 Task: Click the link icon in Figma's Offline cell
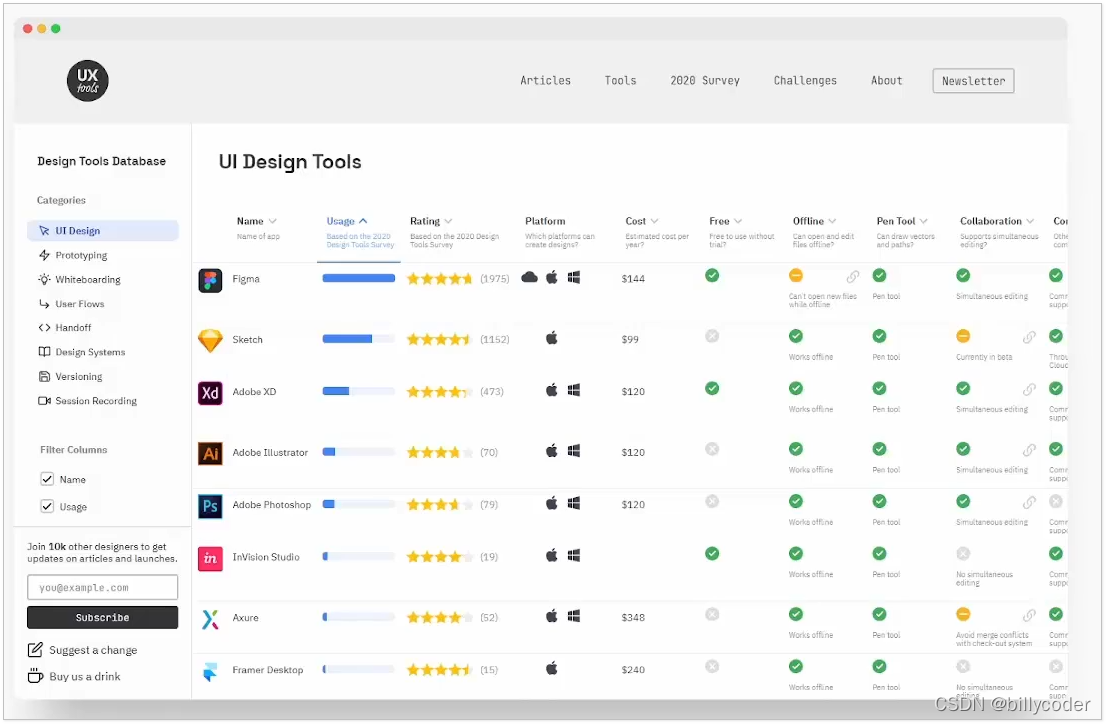pyautogui.click(x=853, y=276)
